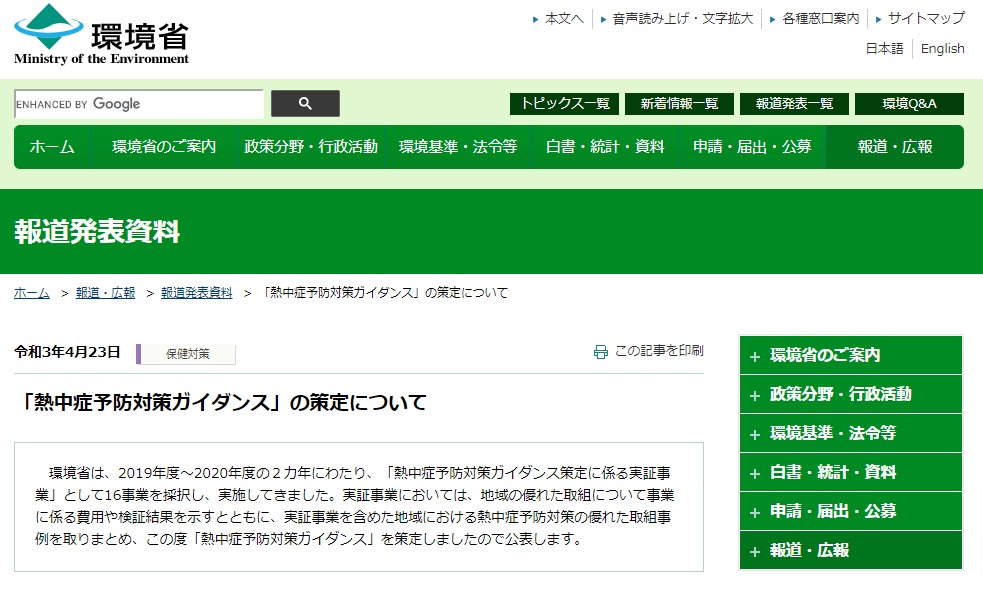The width and height of the screenshot is (983, 594).
Task: Expand the 報道・広報 sidebar section
Action: (850, 550)
